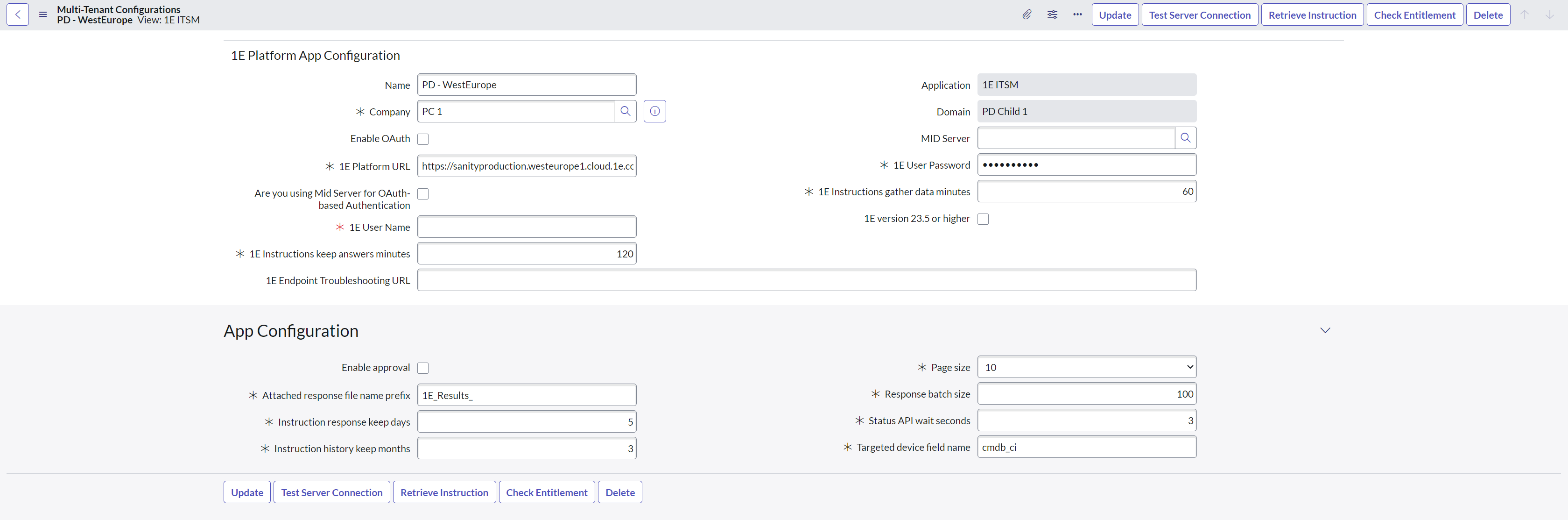Click into the 1E User Name field
The image size is (1568, 520).
(x=527, y=227)
